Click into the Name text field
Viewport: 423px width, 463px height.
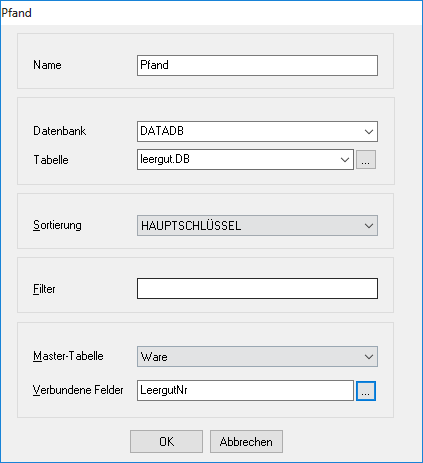(x=257, y=65)
